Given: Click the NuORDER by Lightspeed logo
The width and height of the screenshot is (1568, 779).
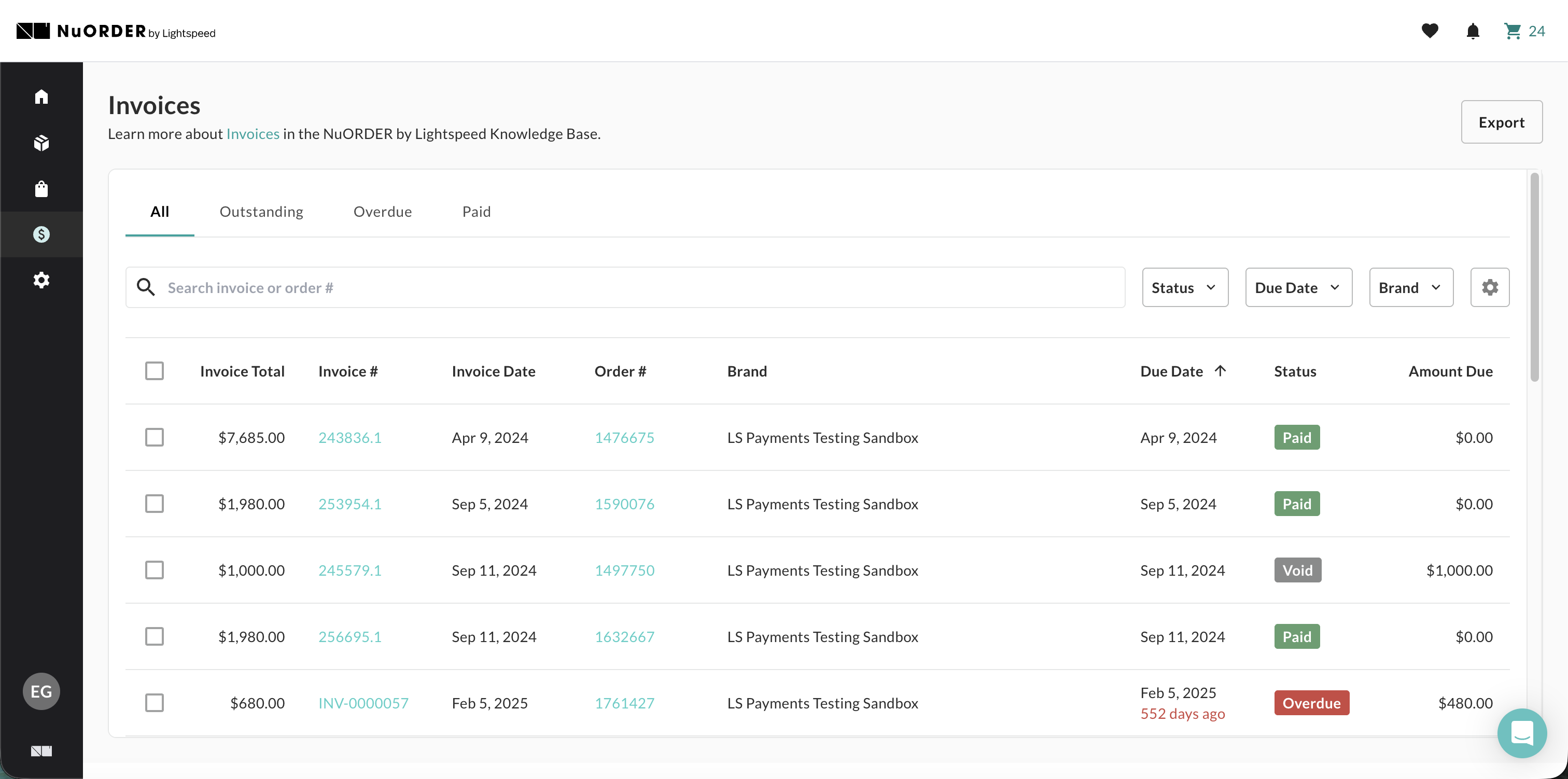Looking at the screenshot, I should pos(116,31).
